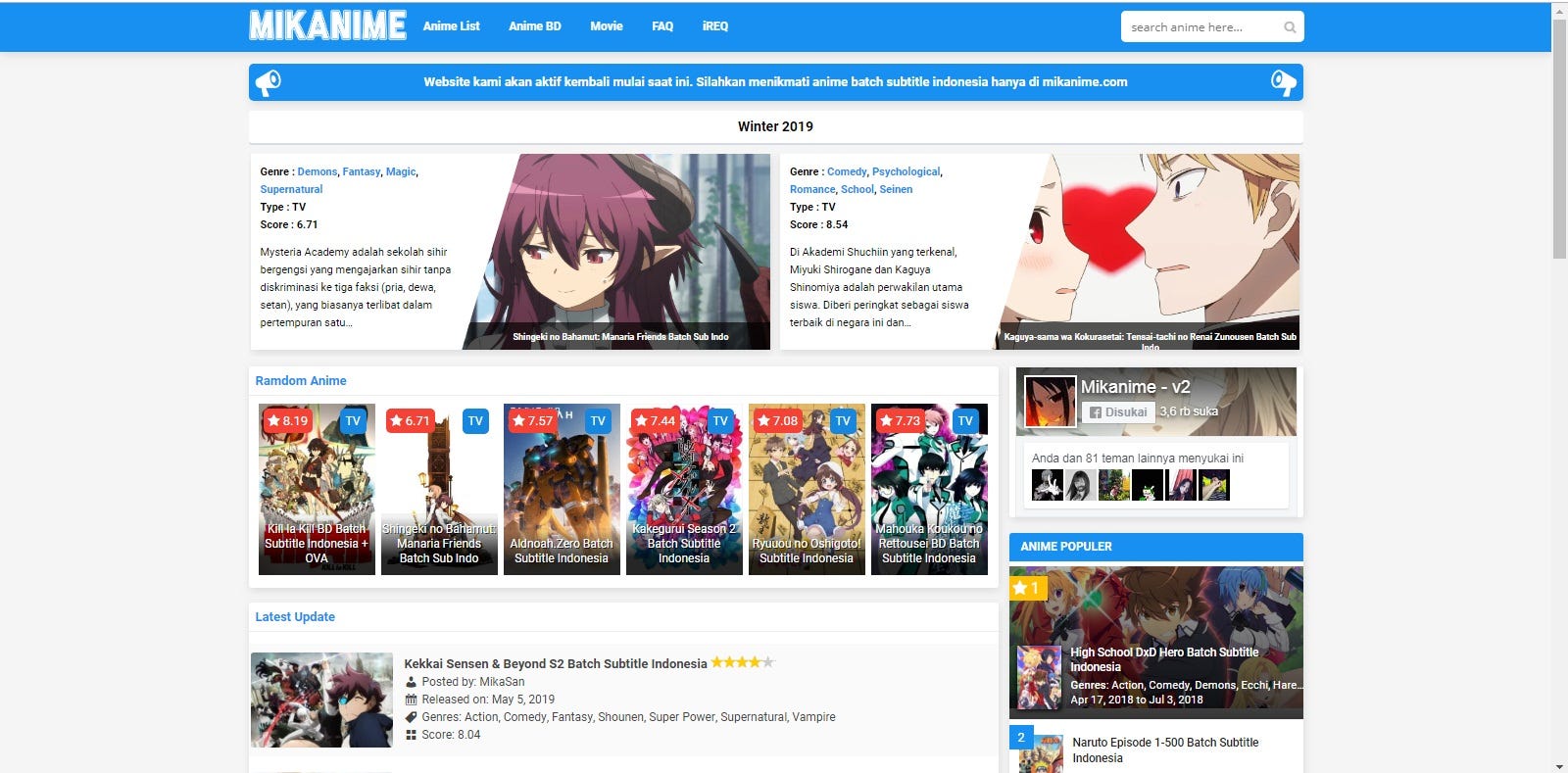This screenshot has height=773, width=1568.
Task: Click the page vertical scrollbar thumb
Action: pyautogui.click(x=1559, y=138)
